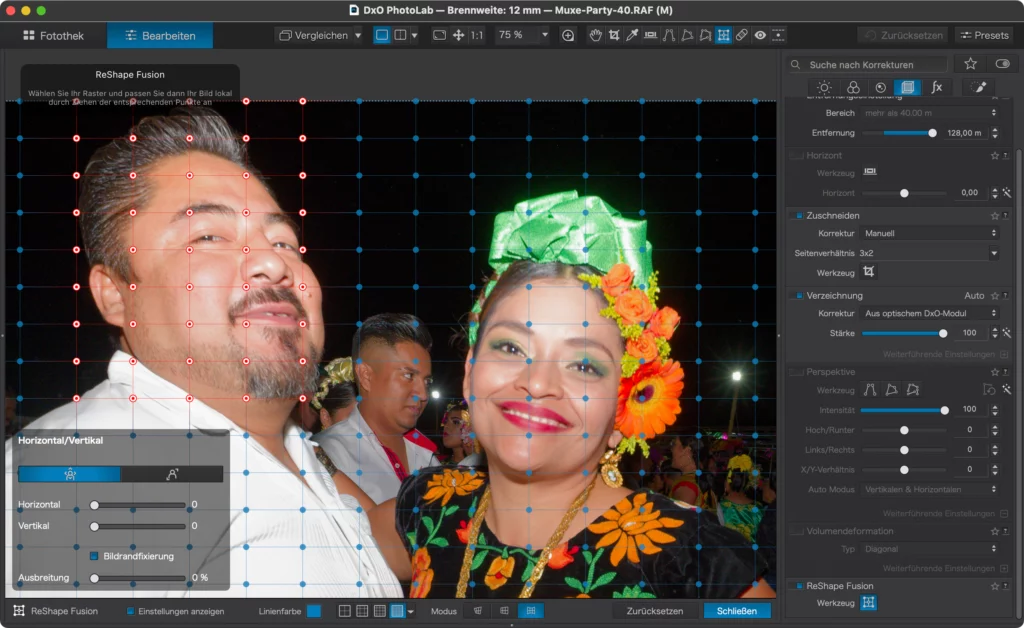The width and height of the screenshot is (1024, 628).
Task: Pick the white balance eyedropper tool
Action: (632, 35)
